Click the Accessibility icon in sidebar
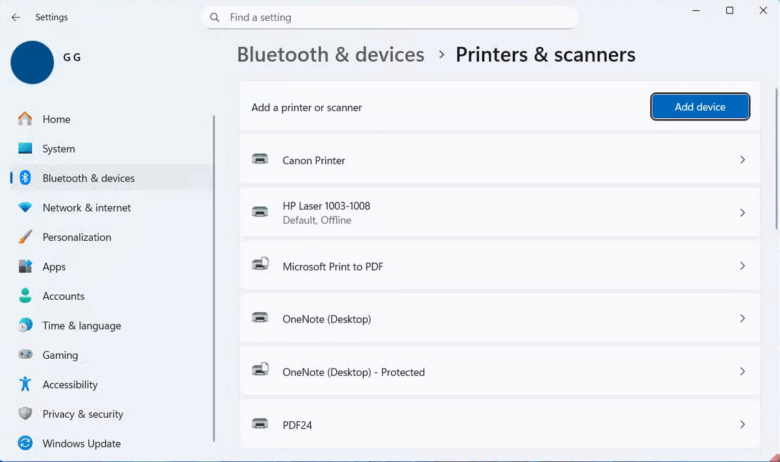 [x=25, y=384]
